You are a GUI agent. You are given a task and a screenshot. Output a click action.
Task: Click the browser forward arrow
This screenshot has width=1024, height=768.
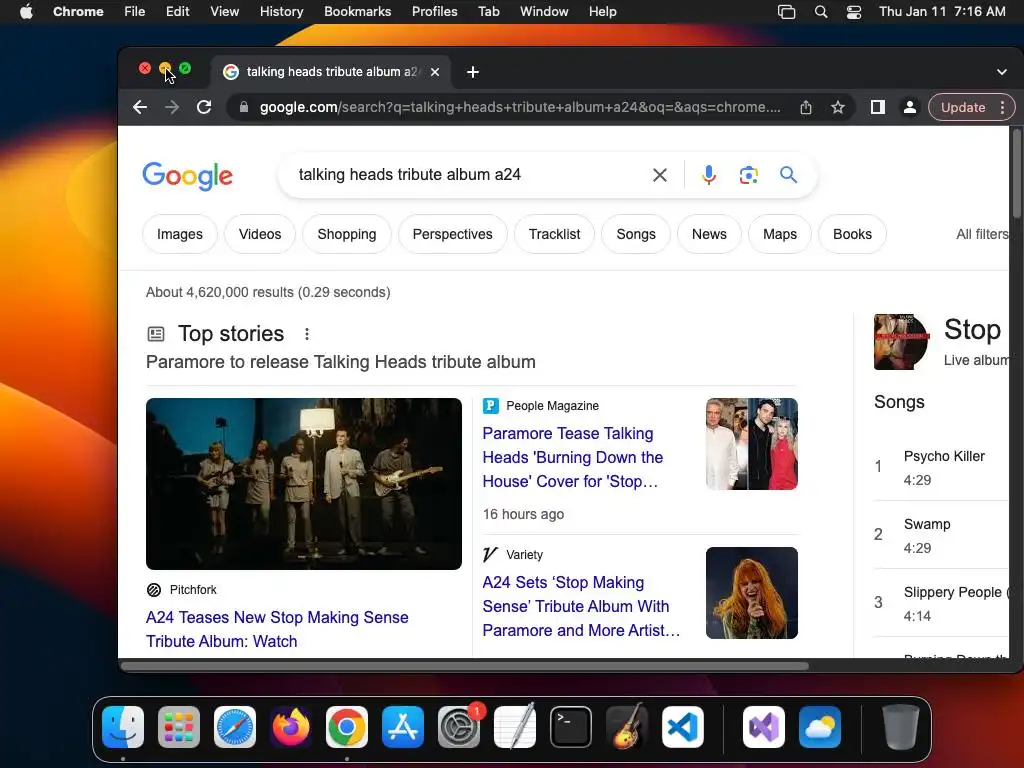coord(172,107)
